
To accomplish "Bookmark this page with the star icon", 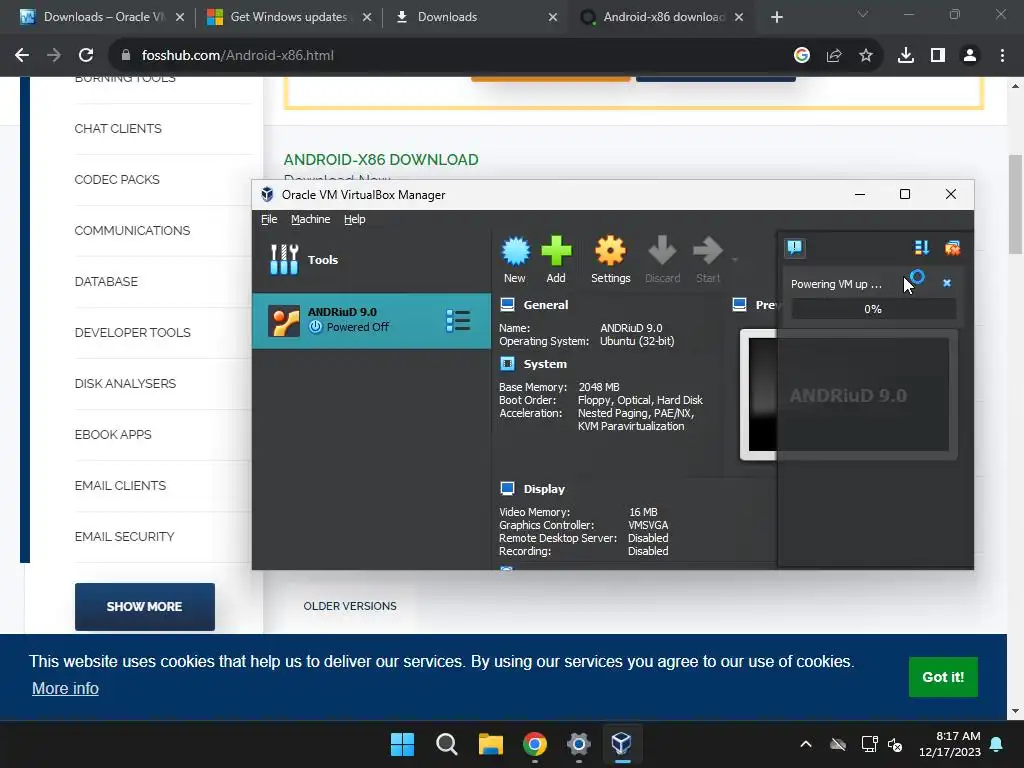I will click(866, 56).
